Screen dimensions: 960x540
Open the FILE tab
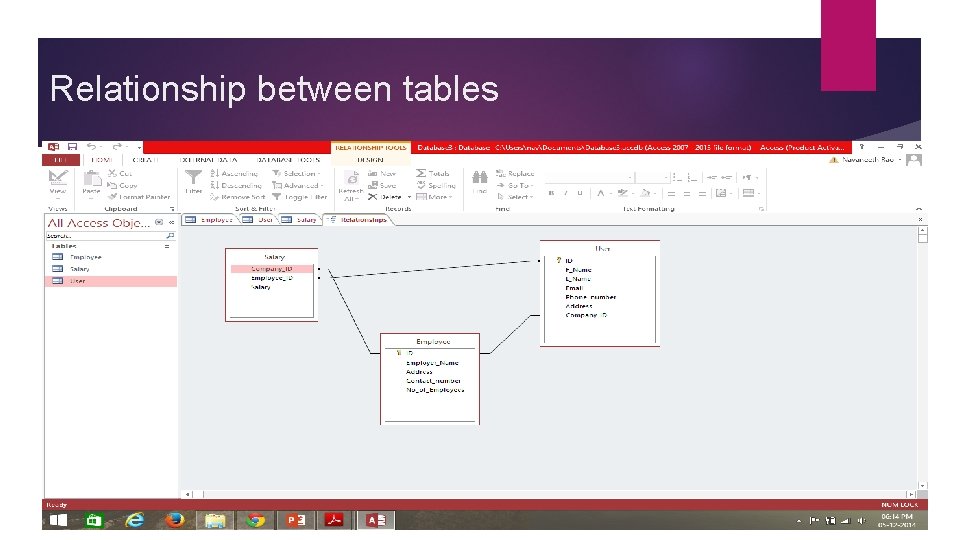coord(61,160)
